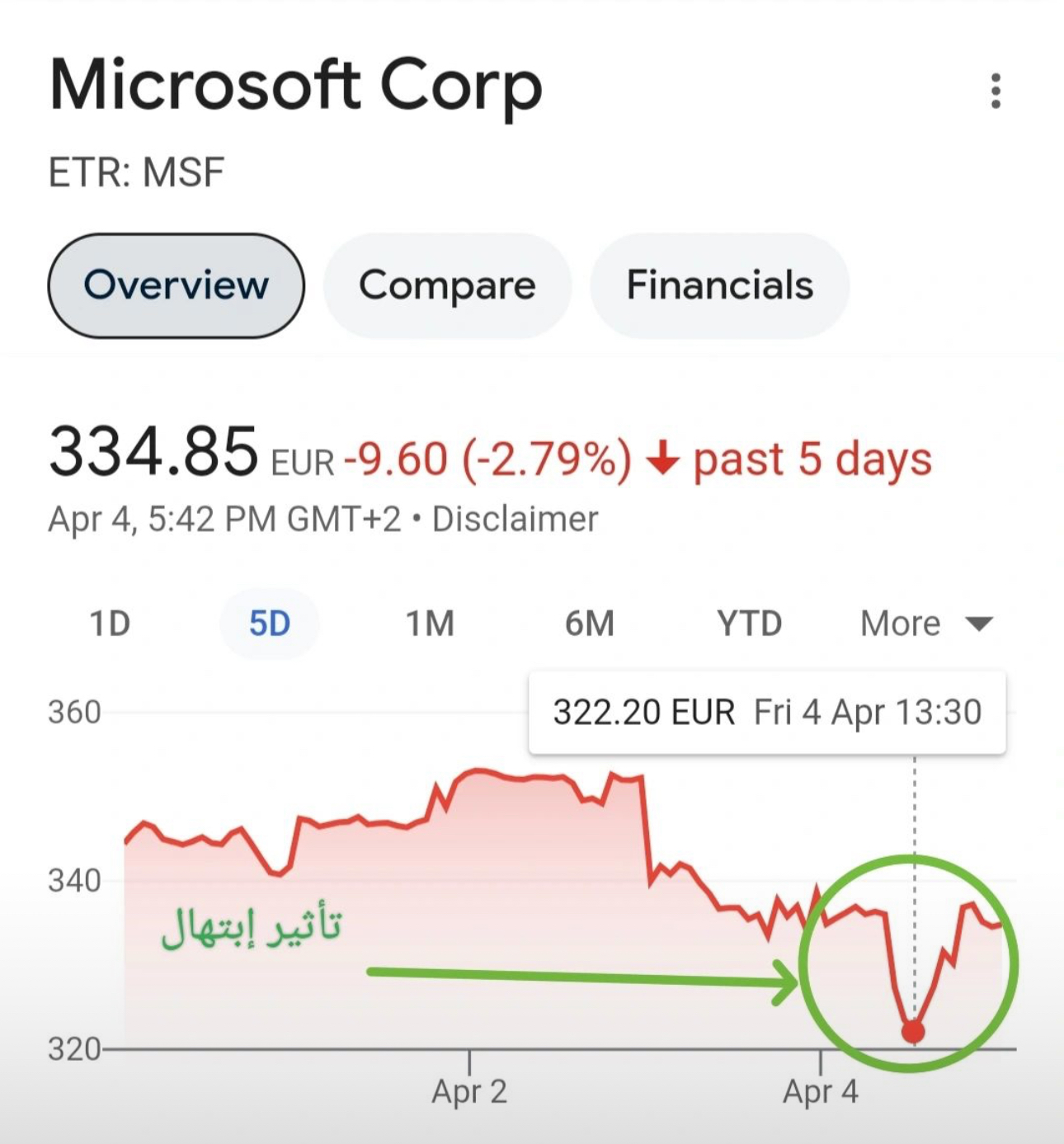The image size is (1064, 1144).
Task: Click the red data point on the chart
Action: (x=913, y=1031)
